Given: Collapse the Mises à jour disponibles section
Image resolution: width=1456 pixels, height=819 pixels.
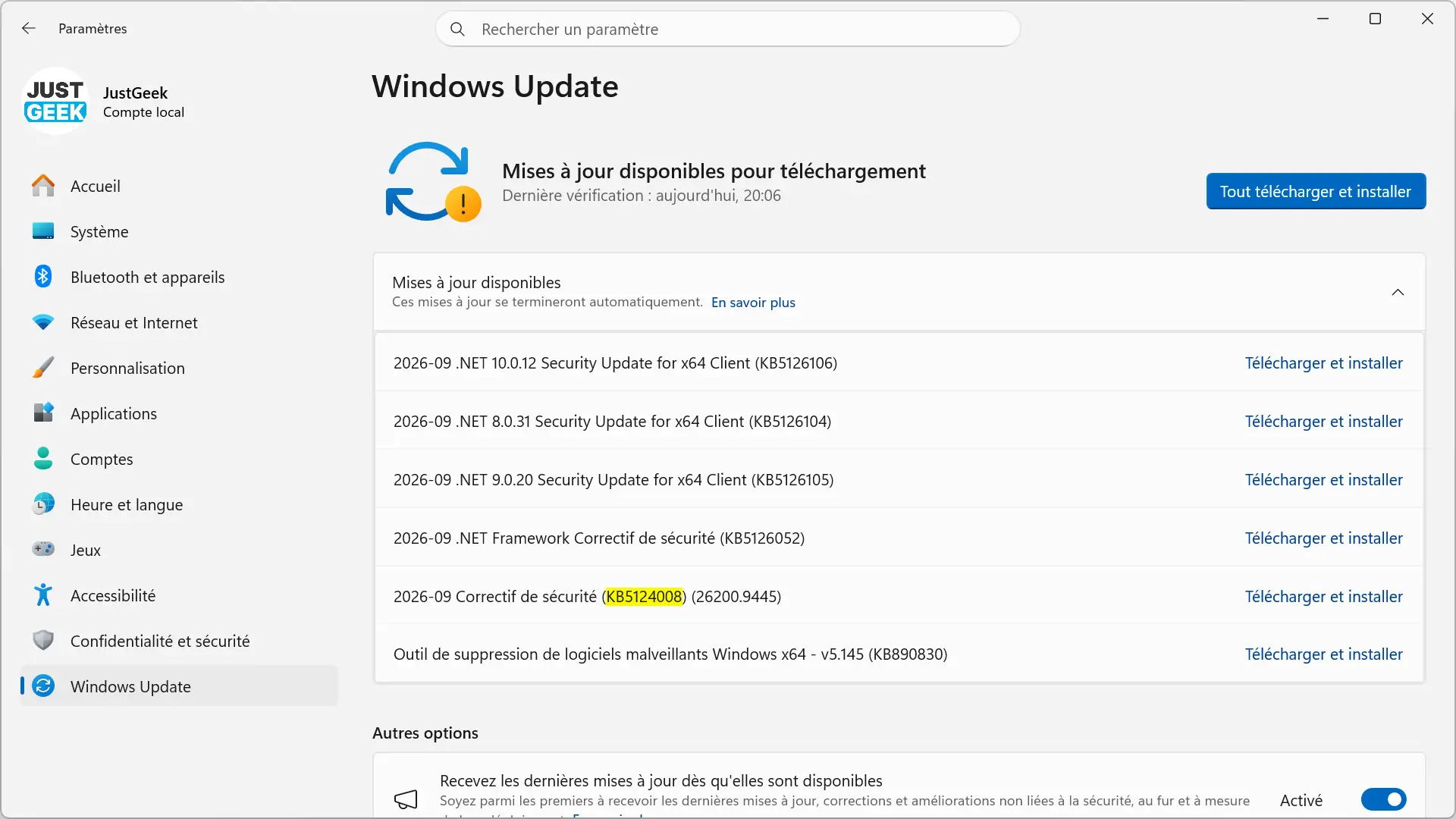Looking at the screenshot, I should coord(1398,293).
